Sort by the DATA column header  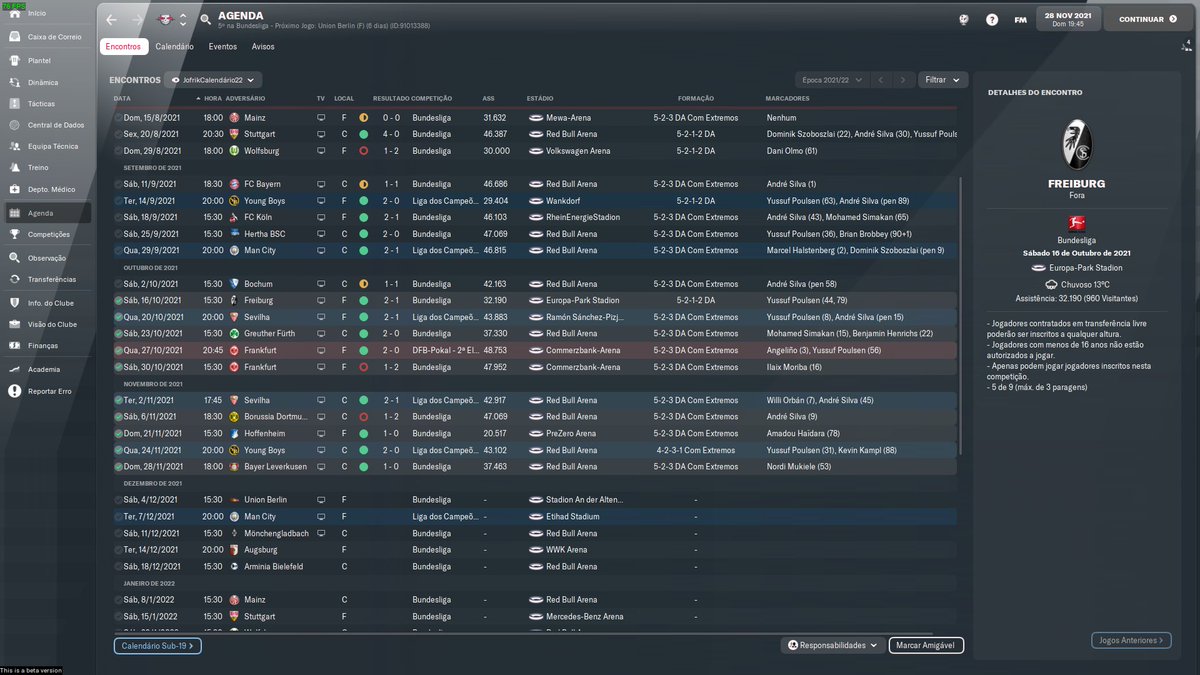tap(122, 98)
